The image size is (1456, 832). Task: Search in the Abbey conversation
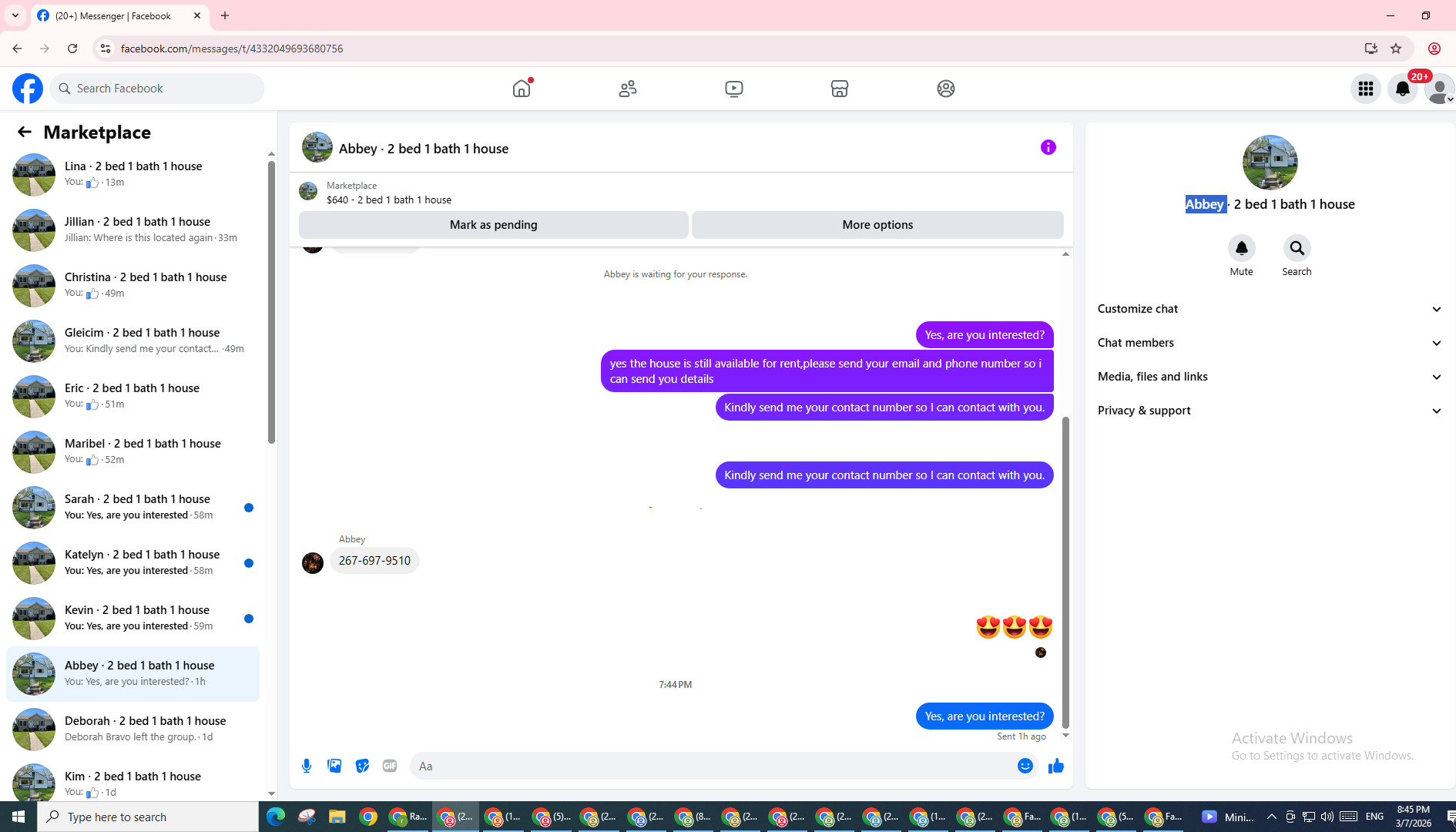[1297, 248]
